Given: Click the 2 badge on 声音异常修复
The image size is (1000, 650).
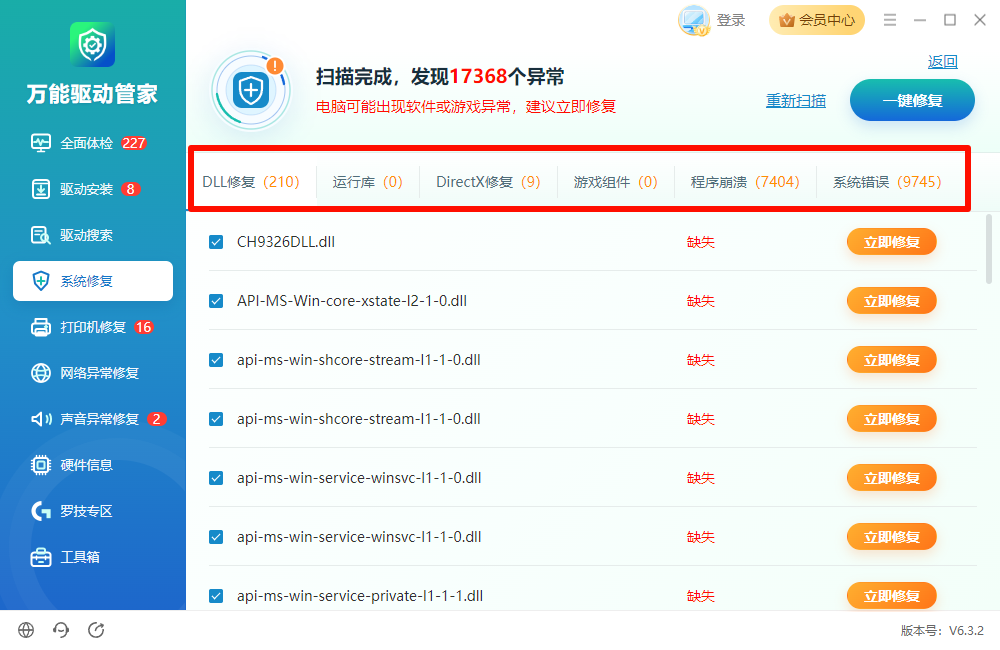Looking at the screenshot, I should point(156,419).
